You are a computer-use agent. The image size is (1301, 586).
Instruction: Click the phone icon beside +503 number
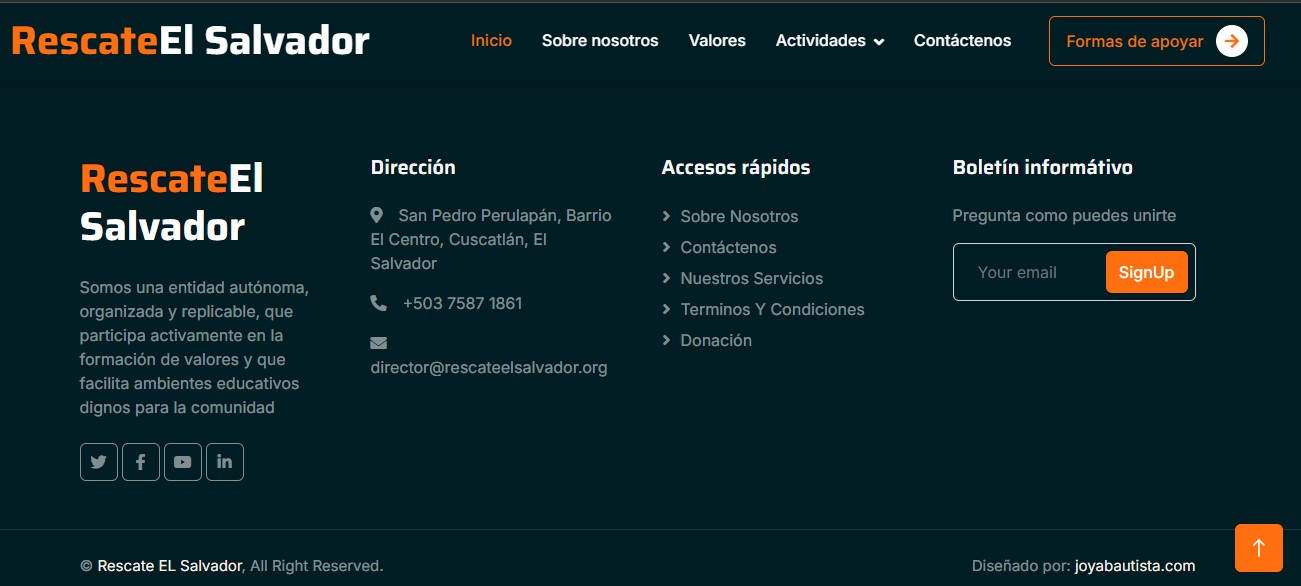378,303
